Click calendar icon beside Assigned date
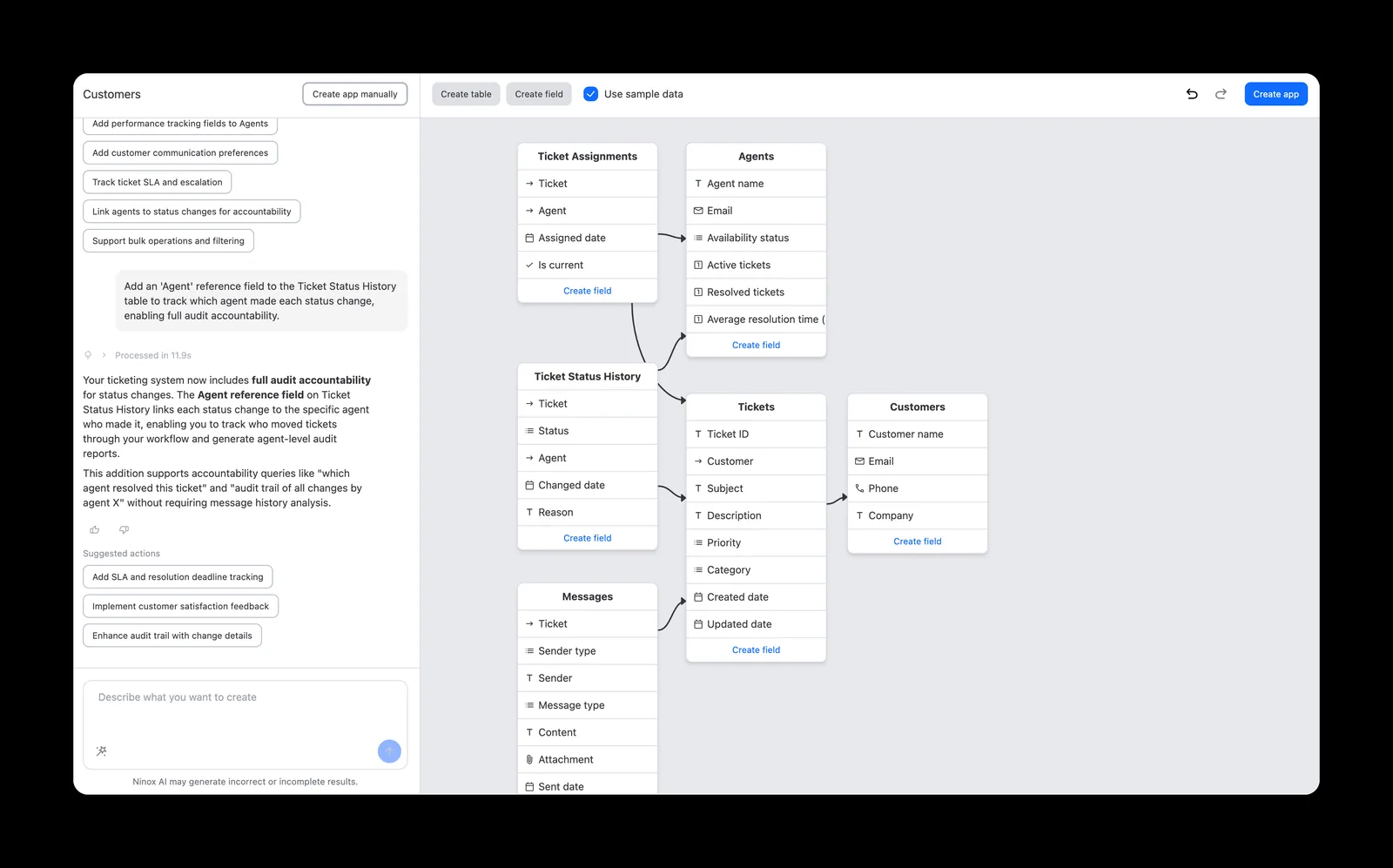 coord(529,238)
